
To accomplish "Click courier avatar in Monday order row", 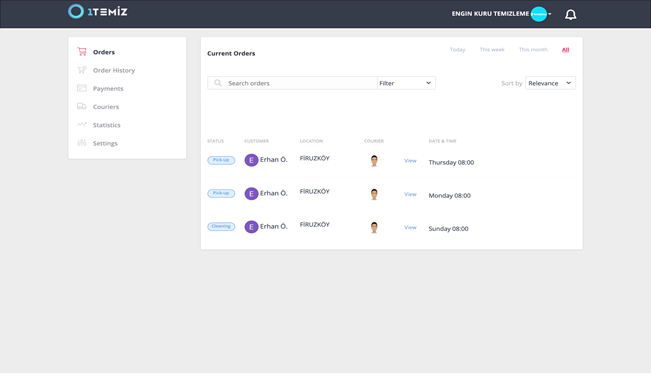I will pos(374,194).
